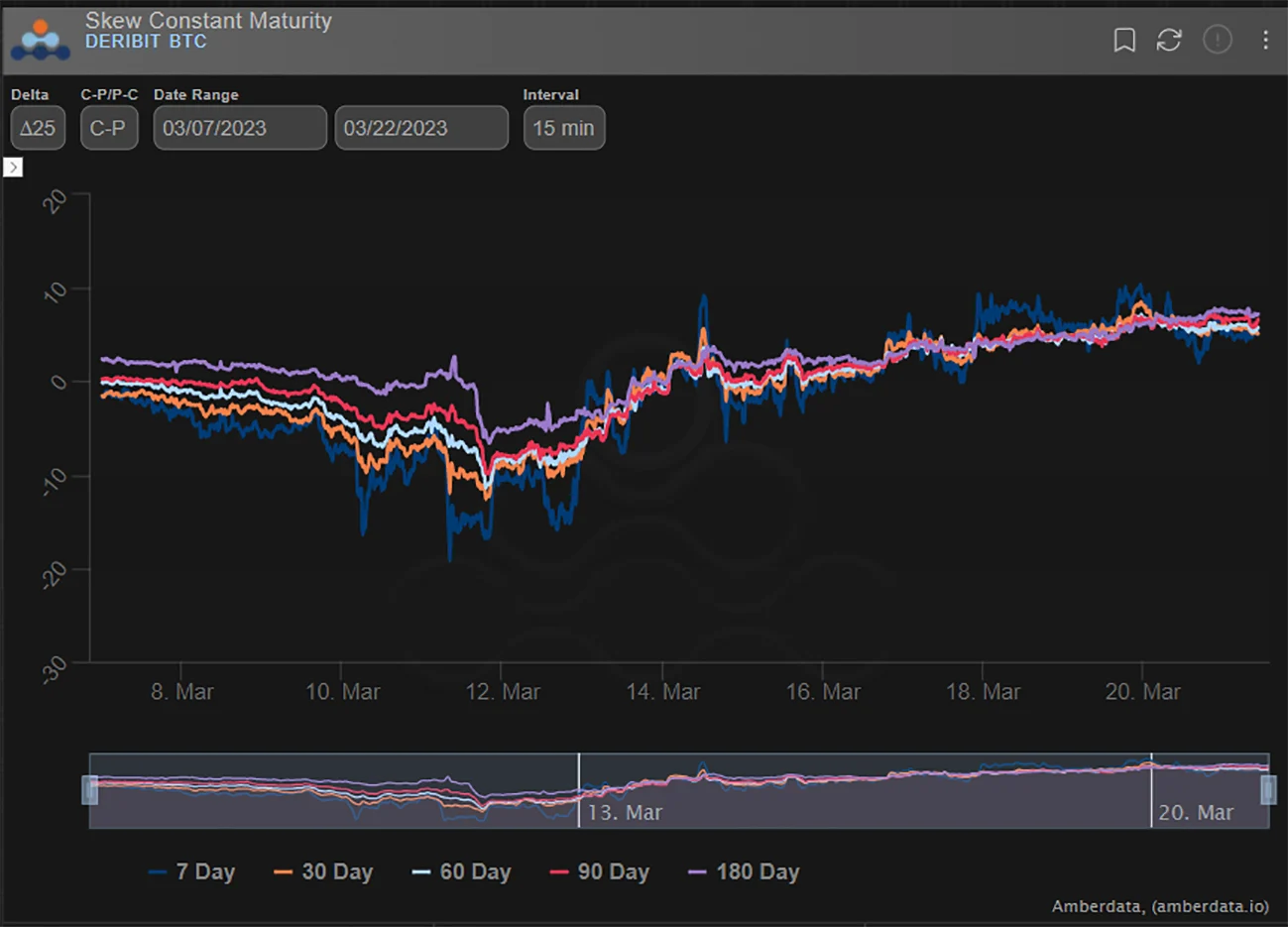Click the C-P/P-C label
Screen dimensions: 1288x927
[109, 95]
